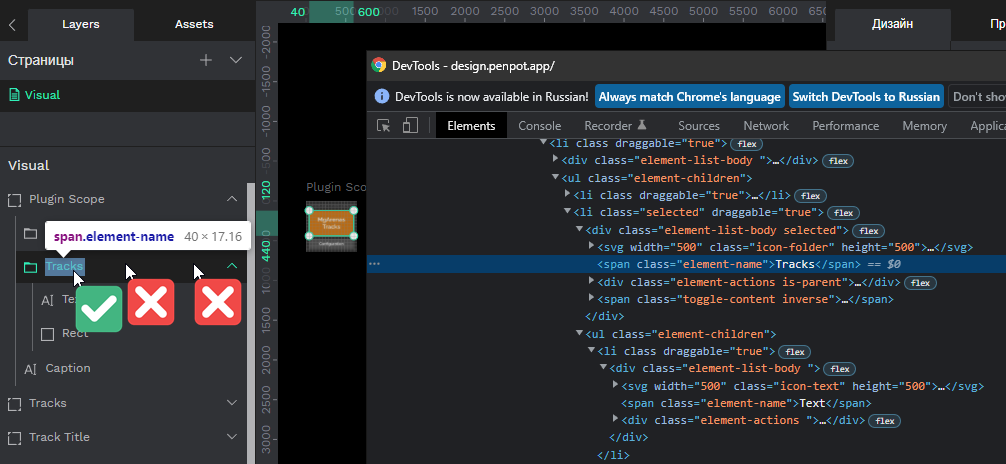Go back using the left arrow beside Layers

click(x=12, y=24)
